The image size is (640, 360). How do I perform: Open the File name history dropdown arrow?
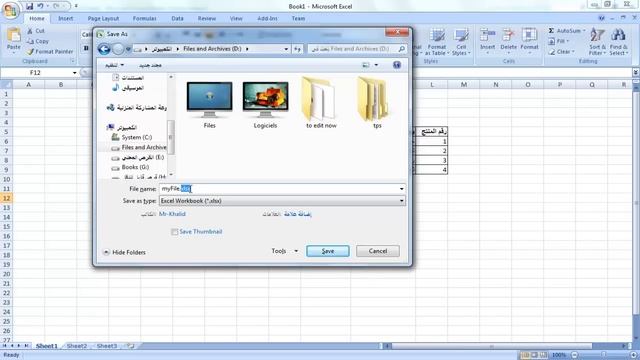pos(401,189)
